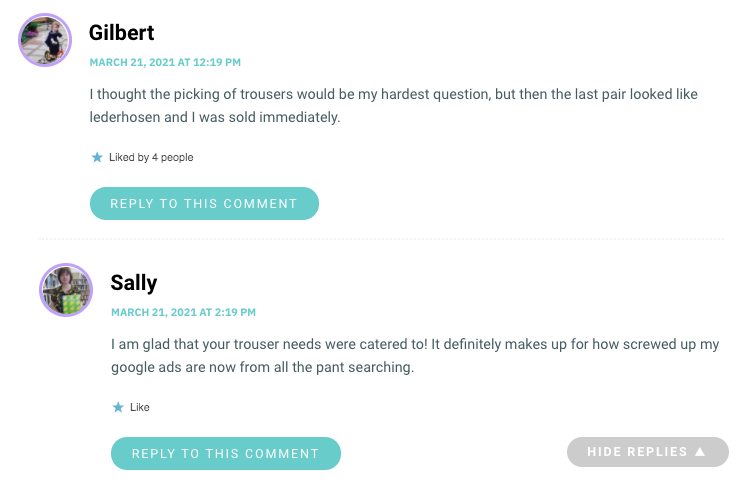Viewport: 743px width, 483px height.
Task: Click the triangle arrow in Hide Replies
Action: coord(700,452)
